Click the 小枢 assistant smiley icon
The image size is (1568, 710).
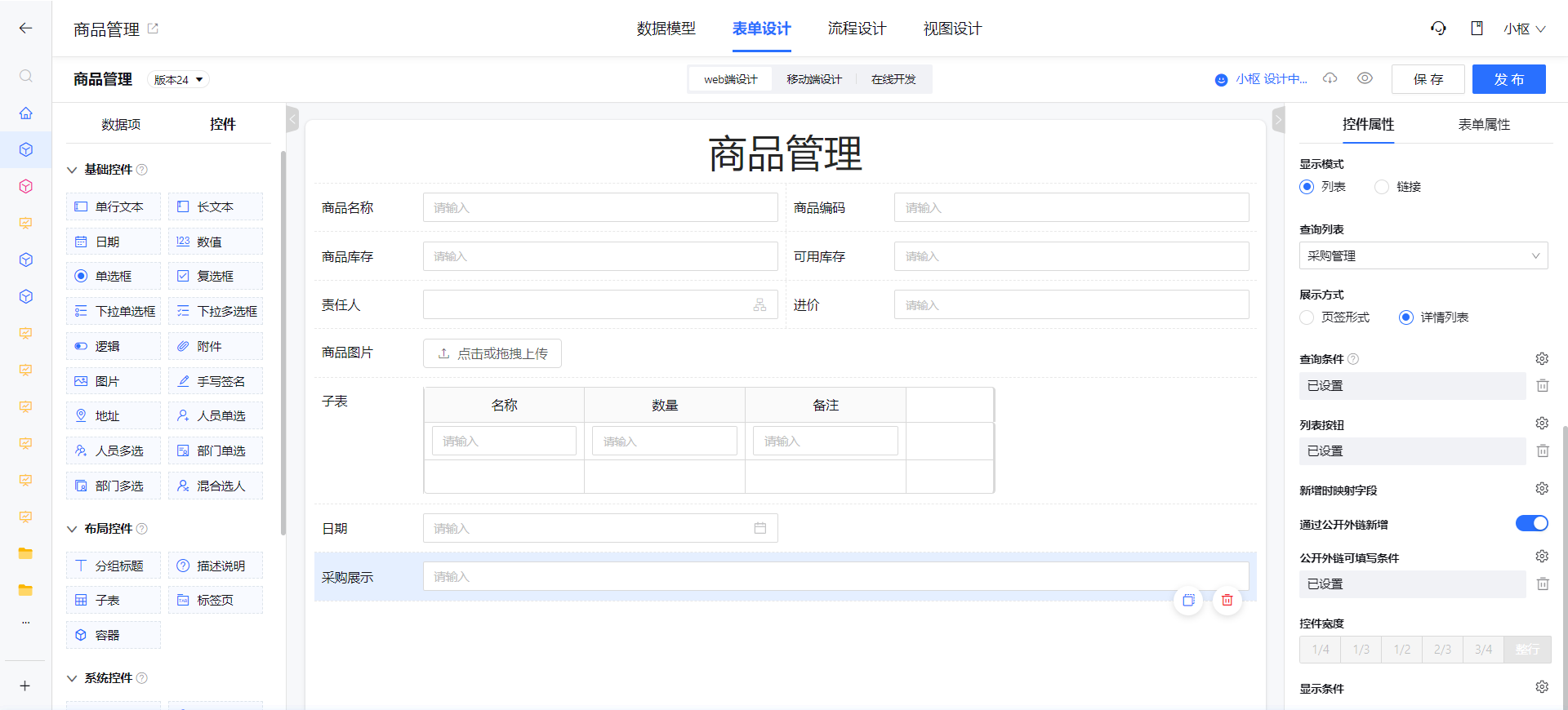(x=1221, y=79)
